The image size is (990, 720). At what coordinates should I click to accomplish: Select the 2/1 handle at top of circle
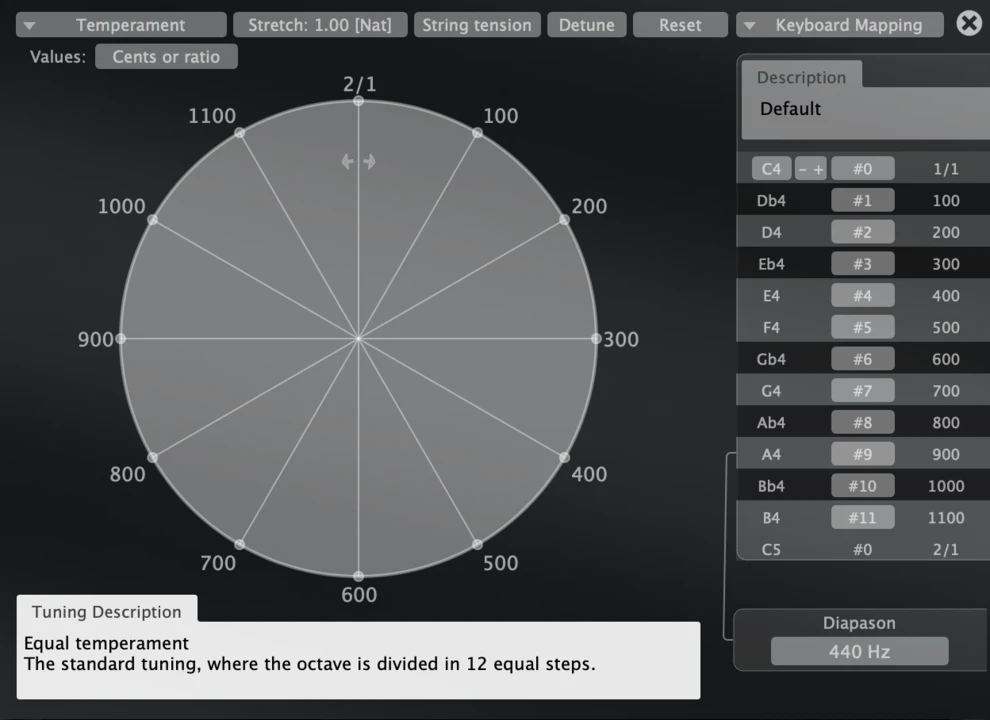click(358, 101)
